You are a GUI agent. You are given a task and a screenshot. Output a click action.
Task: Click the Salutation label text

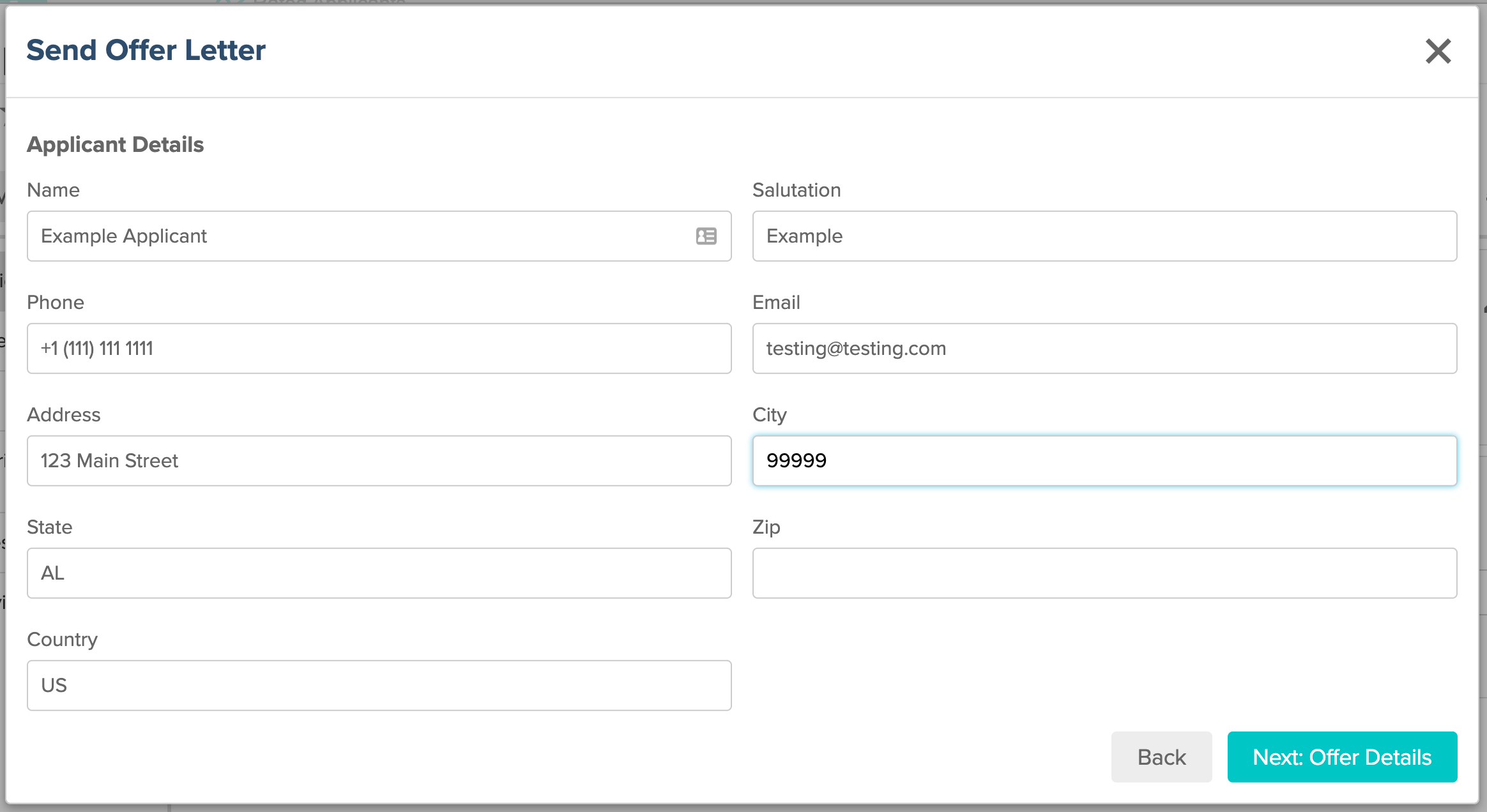pyautogui.click(x=796, y=190)
